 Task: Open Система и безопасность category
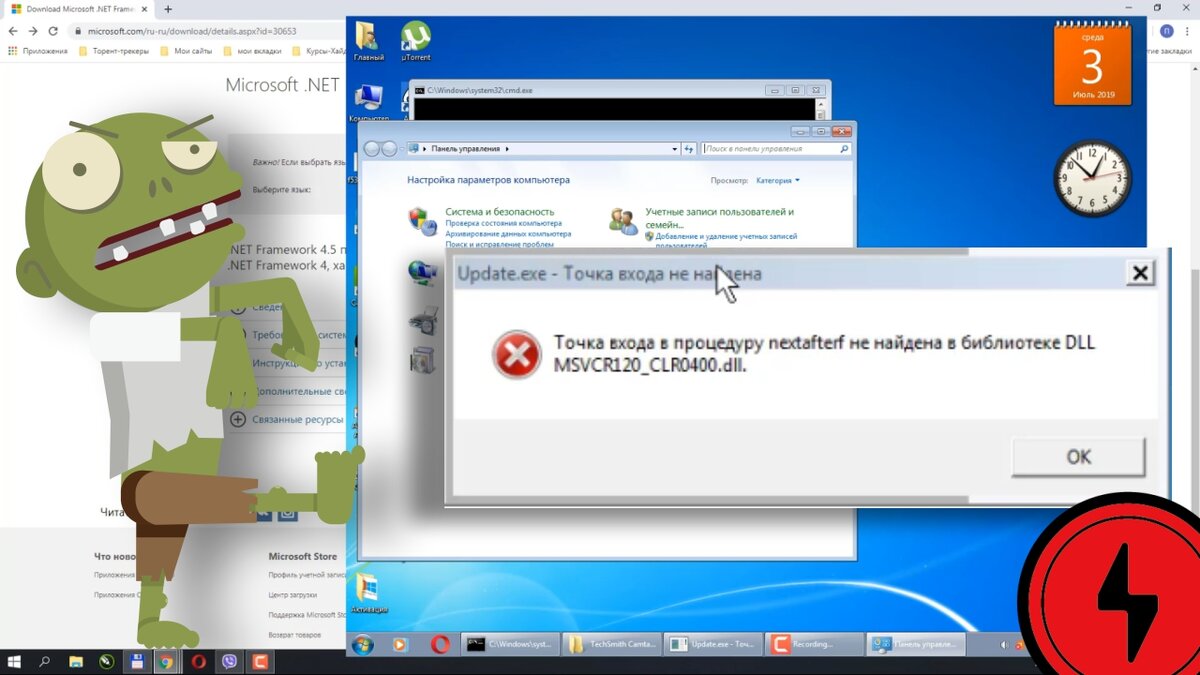coord(499,212)
